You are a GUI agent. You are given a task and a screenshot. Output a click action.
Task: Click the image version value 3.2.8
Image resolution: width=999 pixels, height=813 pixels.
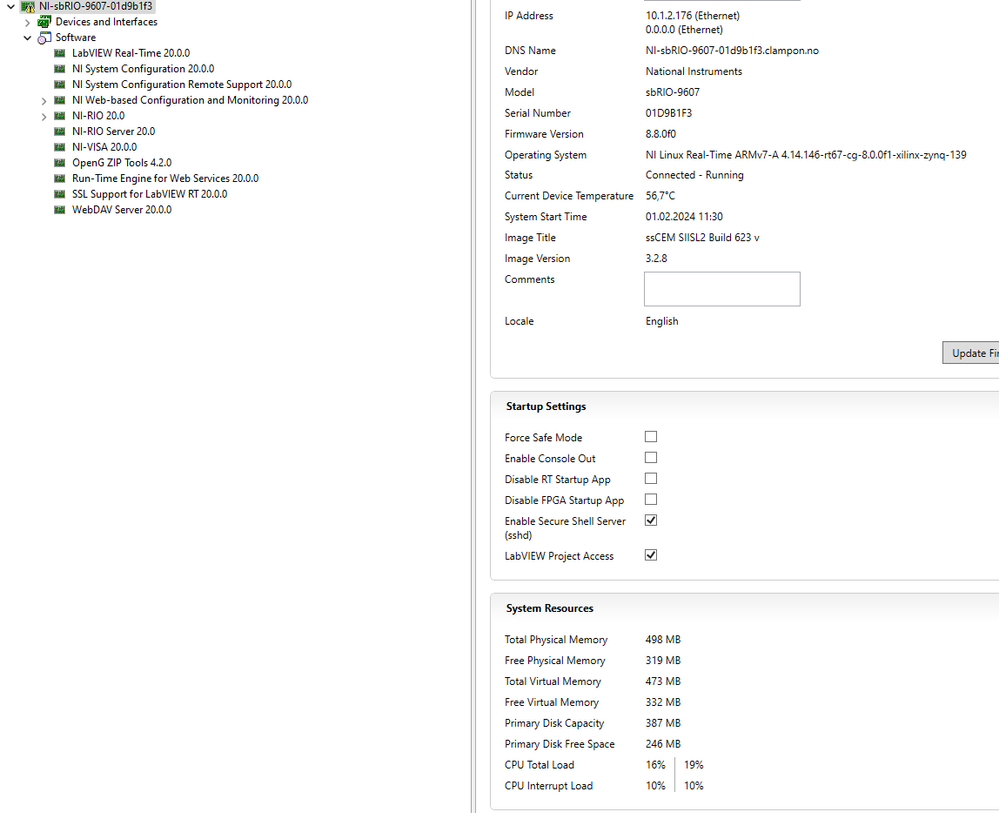(x=656, y=258)
